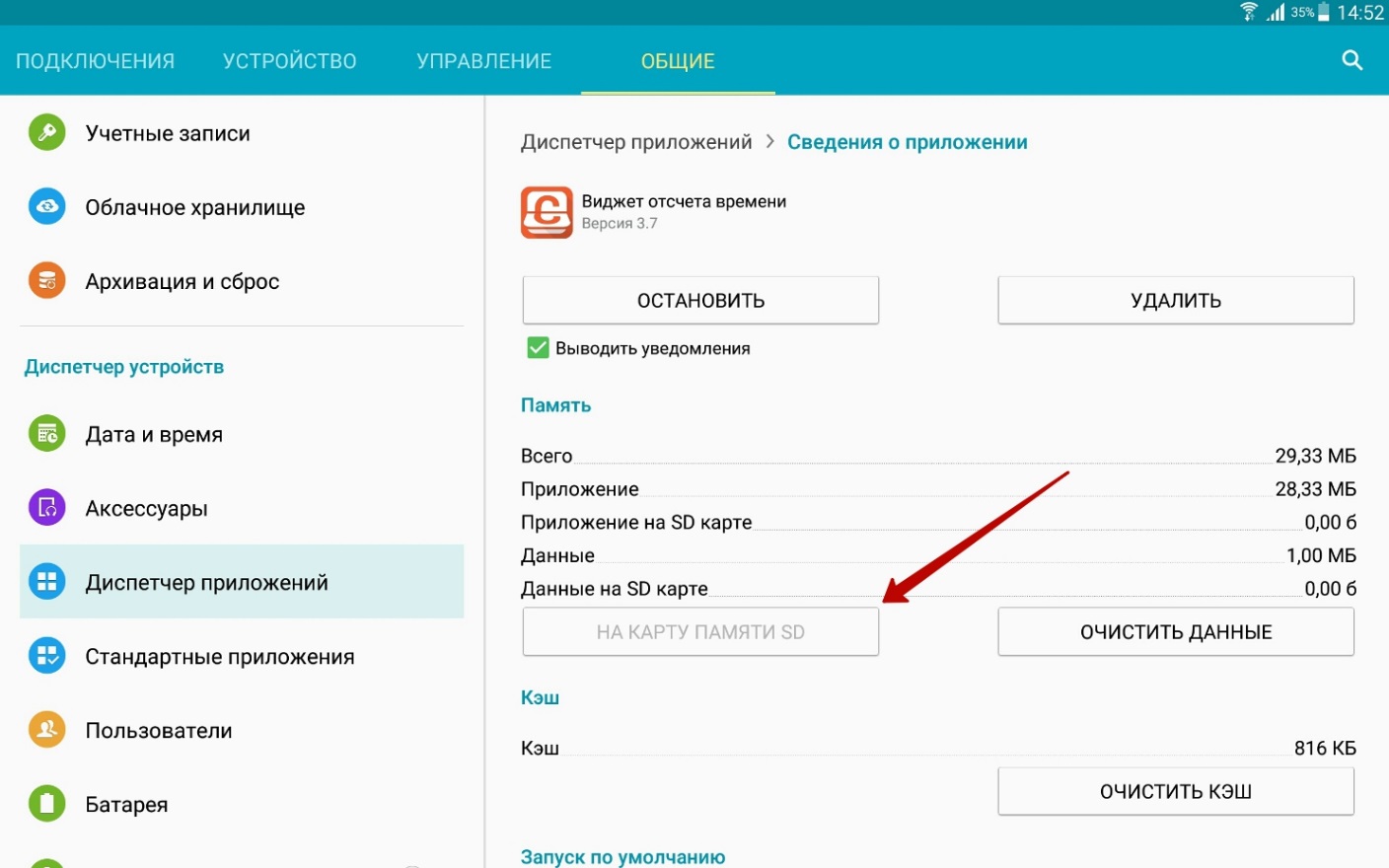Click the Аксессуары purple icon

[x=46, y=507]
